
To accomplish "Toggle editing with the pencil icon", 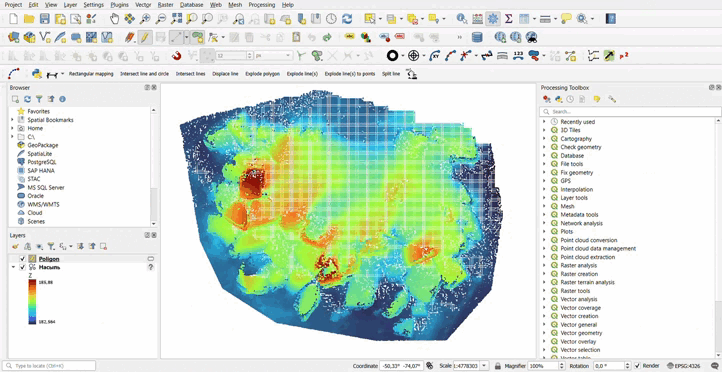I will pos(146,37).
